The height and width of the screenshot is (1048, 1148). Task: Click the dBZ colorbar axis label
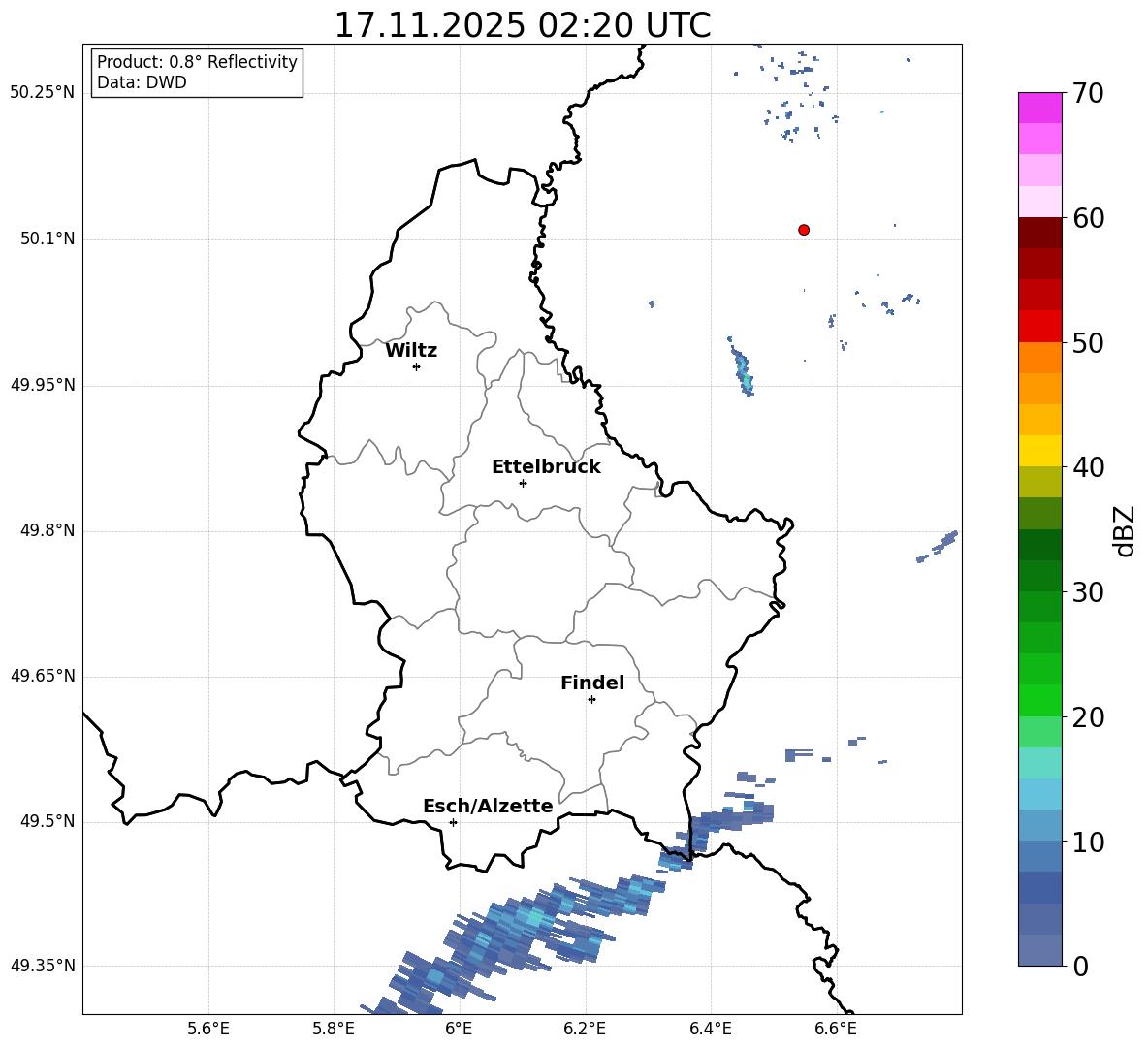click(1125, 530)
